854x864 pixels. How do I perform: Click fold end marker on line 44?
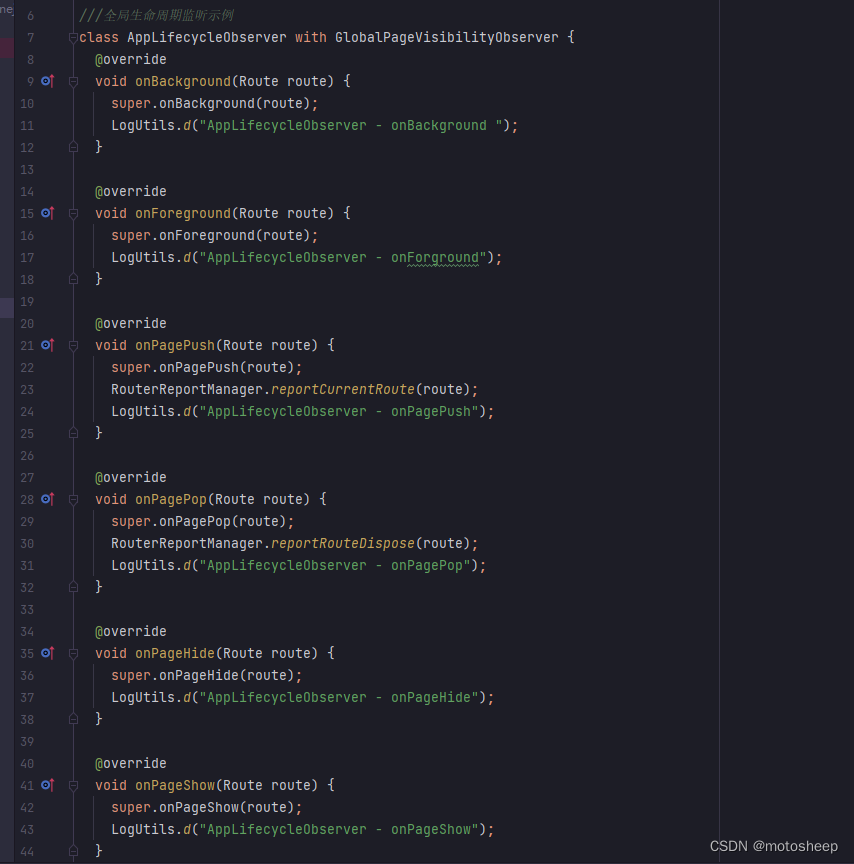click(x=73, y=851)
